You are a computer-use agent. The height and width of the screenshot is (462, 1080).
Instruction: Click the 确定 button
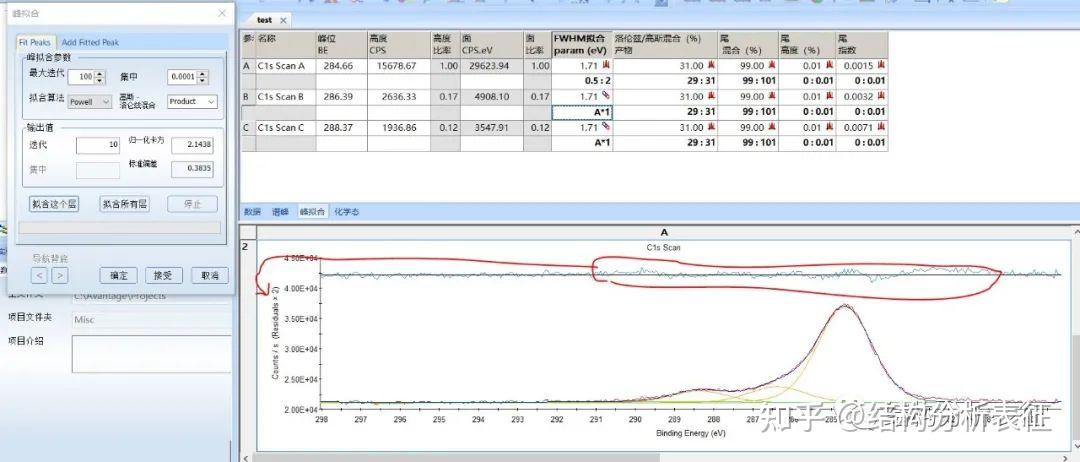118,275
